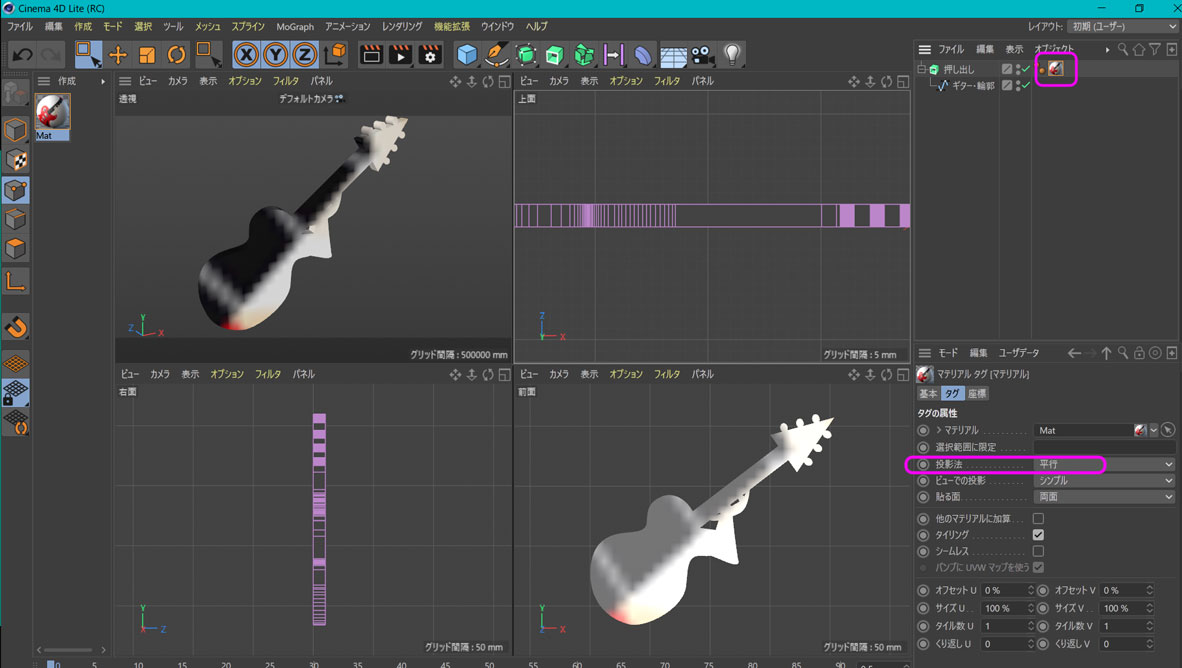Enable the 他のマテリアルに加算 checkbox
Viewport: 1182px width, 668px height.
point(1038,519)
